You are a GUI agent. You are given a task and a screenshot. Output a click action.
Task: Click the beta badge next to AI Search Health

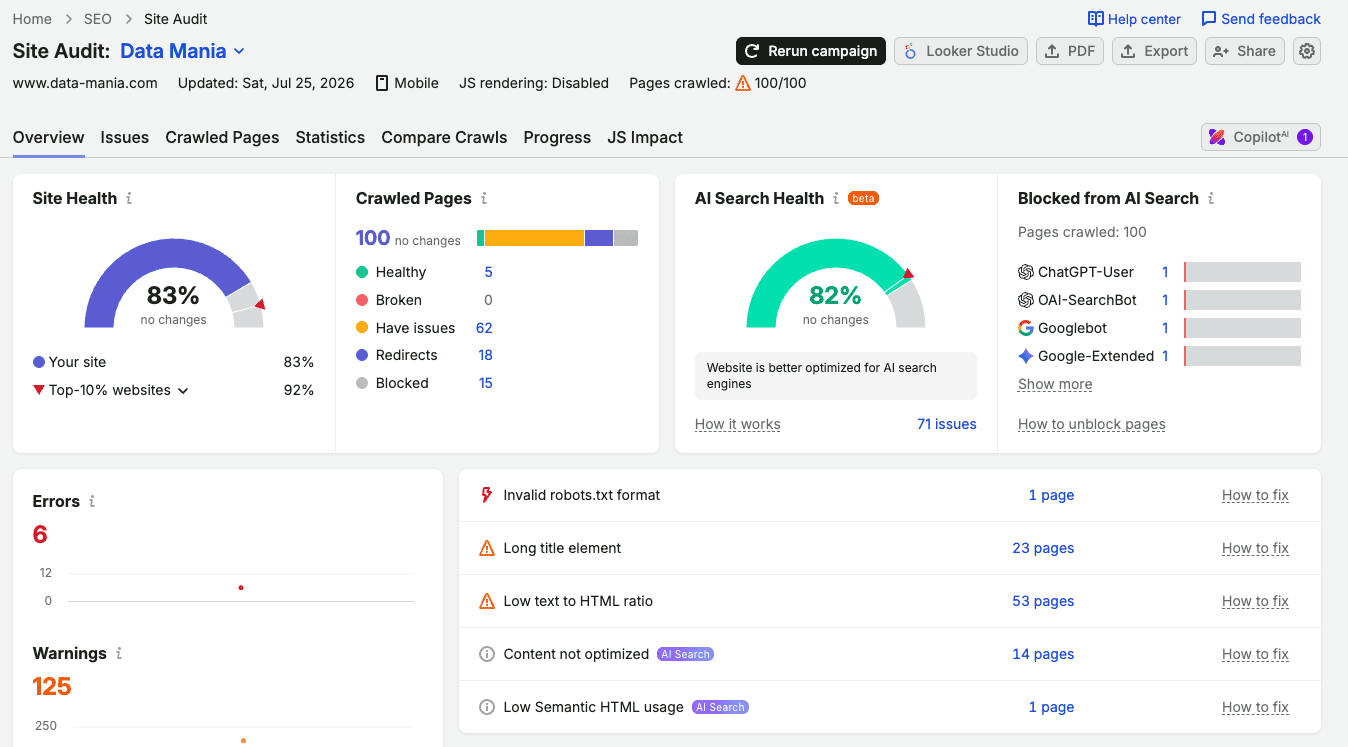[x=863, y=198]
